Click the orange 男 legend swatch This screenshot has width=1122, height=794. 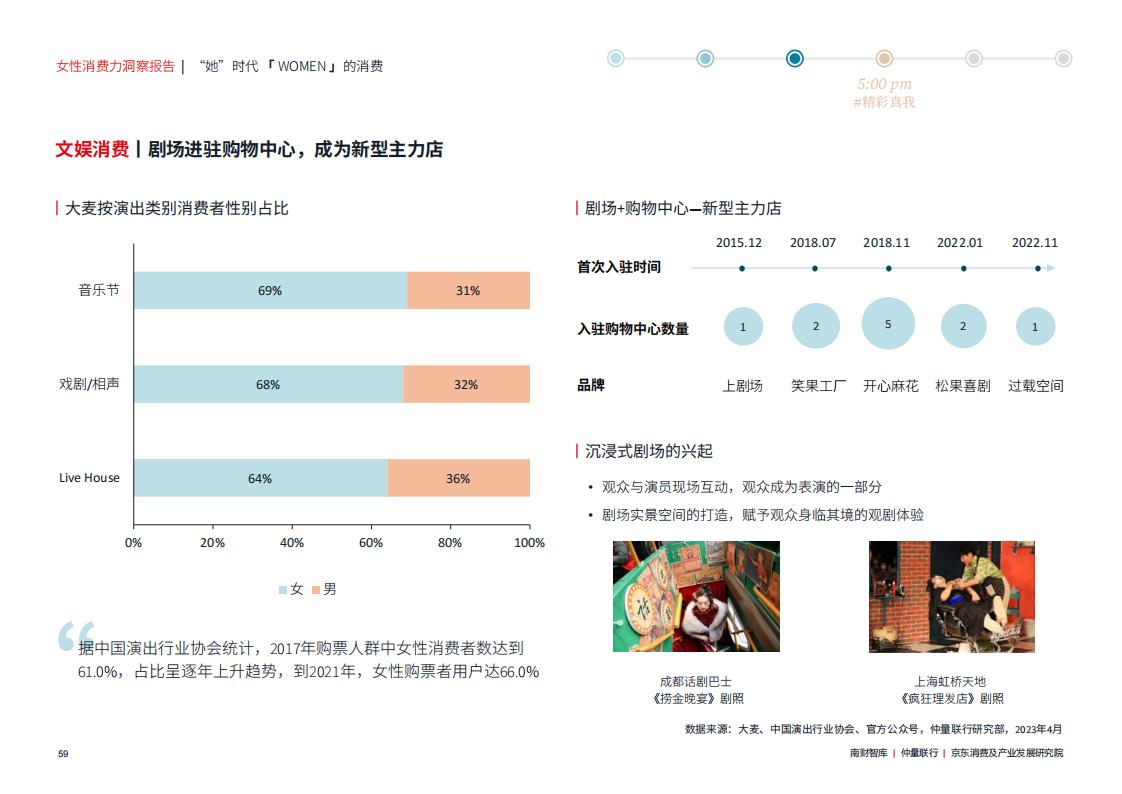pyautogui.click(x=316, y=589)
